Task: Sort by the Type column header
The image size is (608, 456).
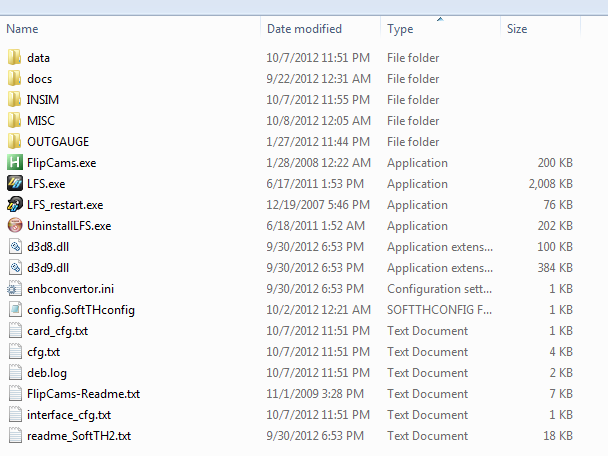Action: (x=400, y=29)
